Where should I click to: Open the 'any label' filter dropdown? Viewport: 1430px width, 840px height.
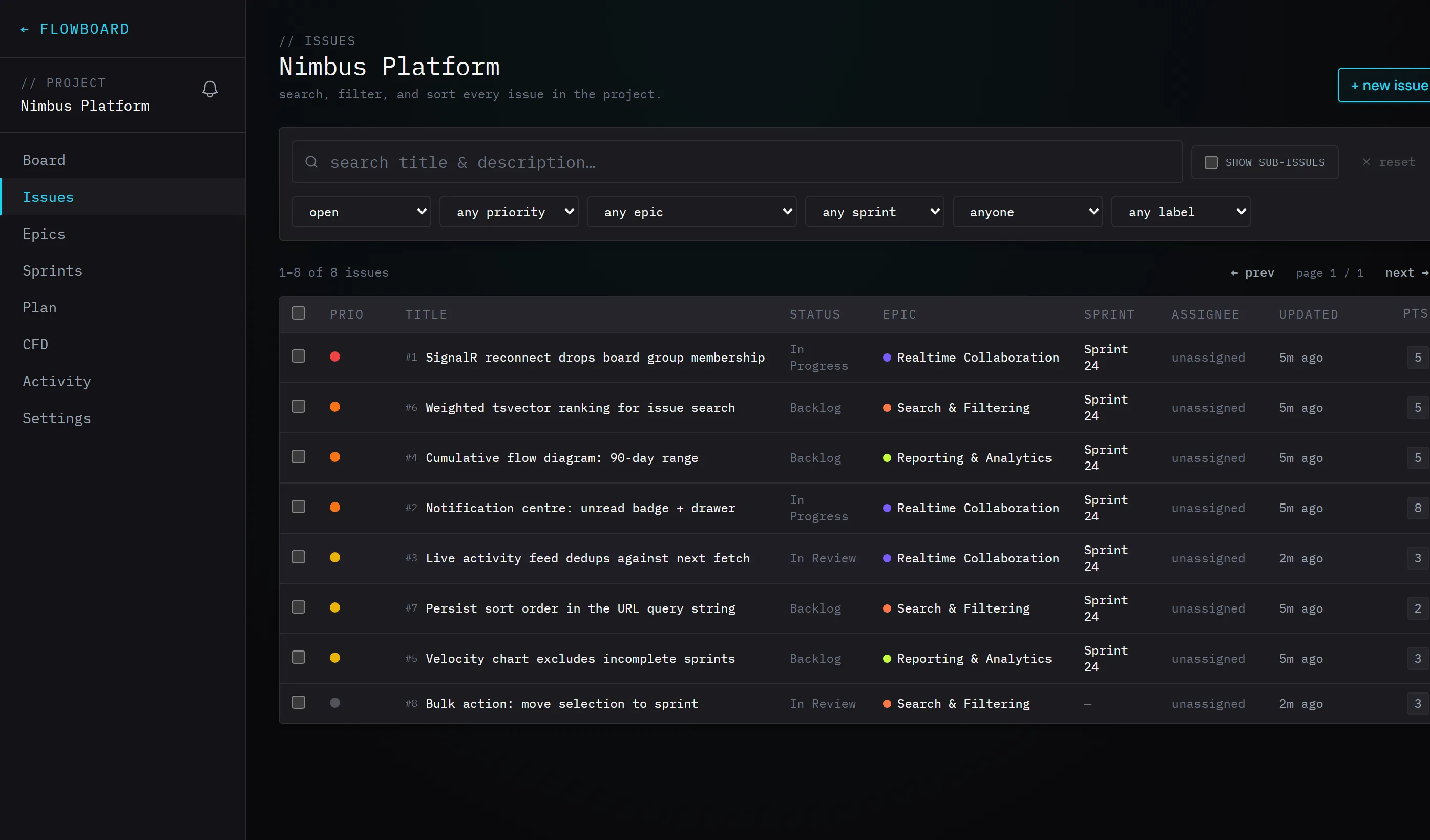[1181, 212]
